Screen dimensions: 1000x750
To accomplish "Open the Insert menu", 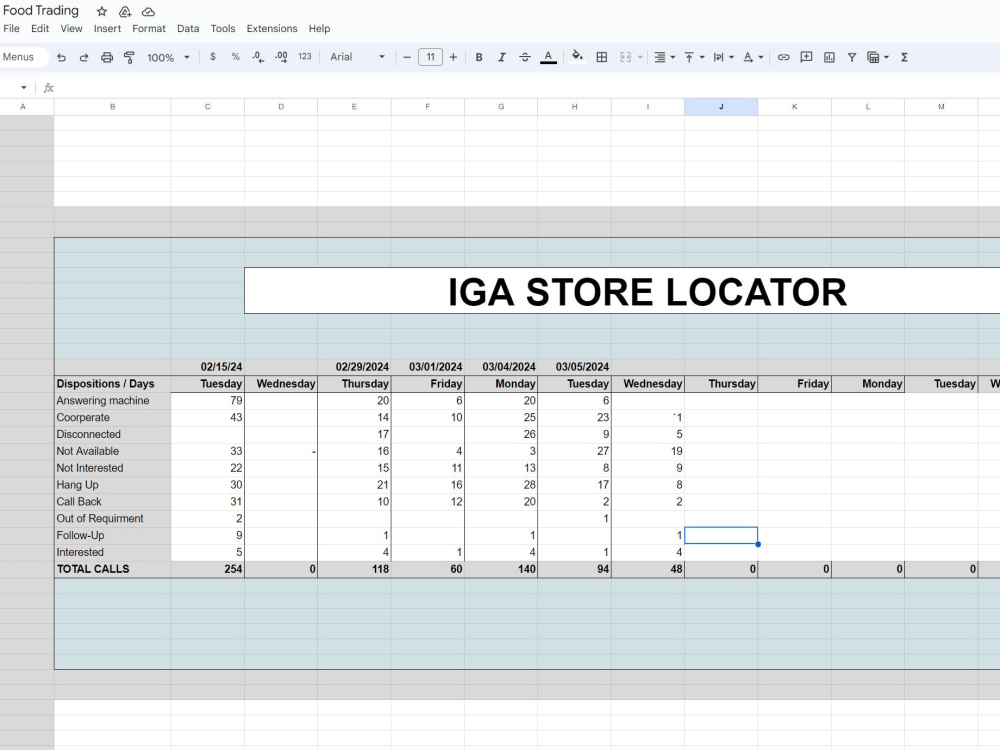I will [107, 29].
